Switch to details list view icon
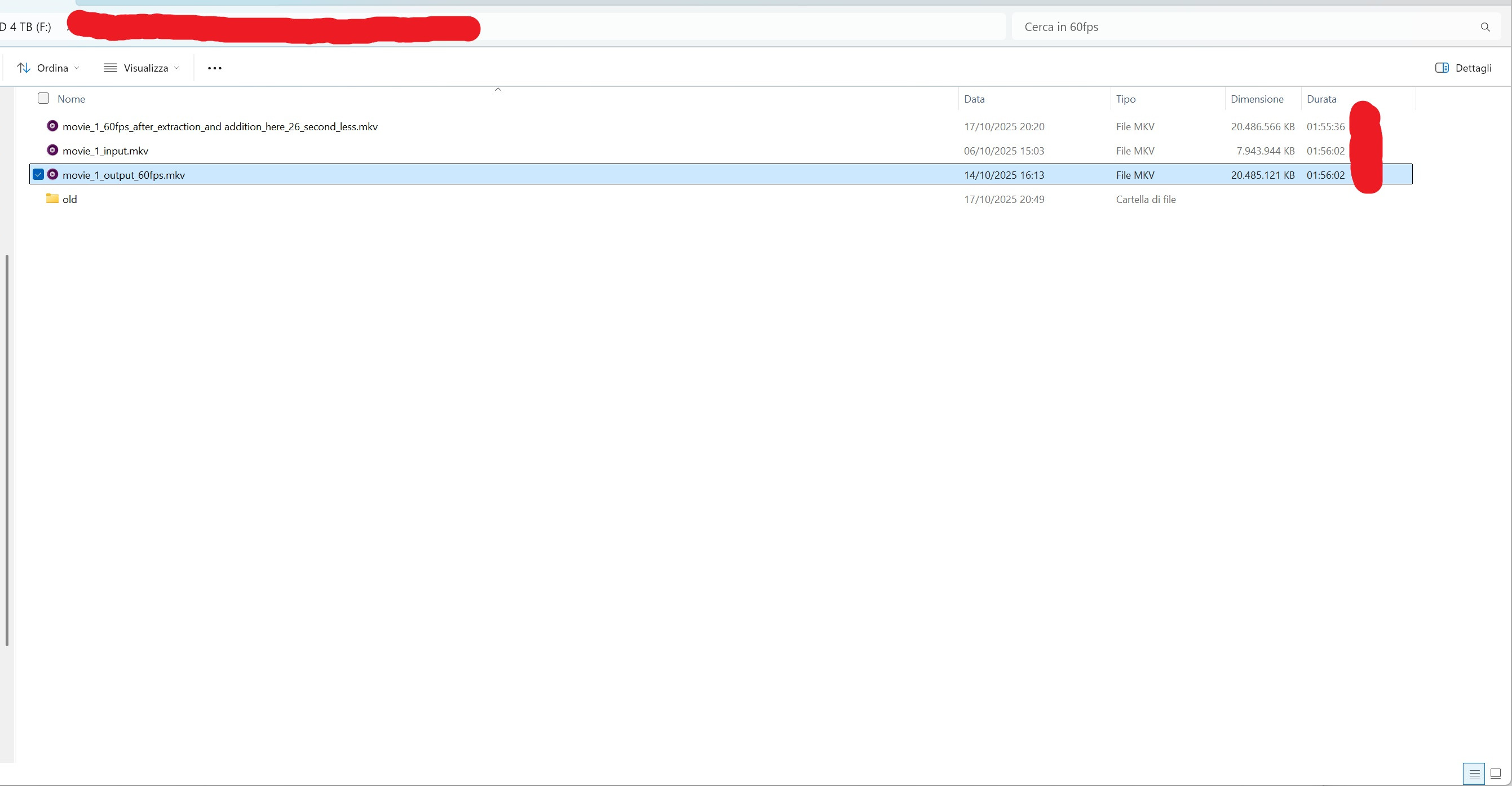1512x786 pixels. coord(1474,774)
